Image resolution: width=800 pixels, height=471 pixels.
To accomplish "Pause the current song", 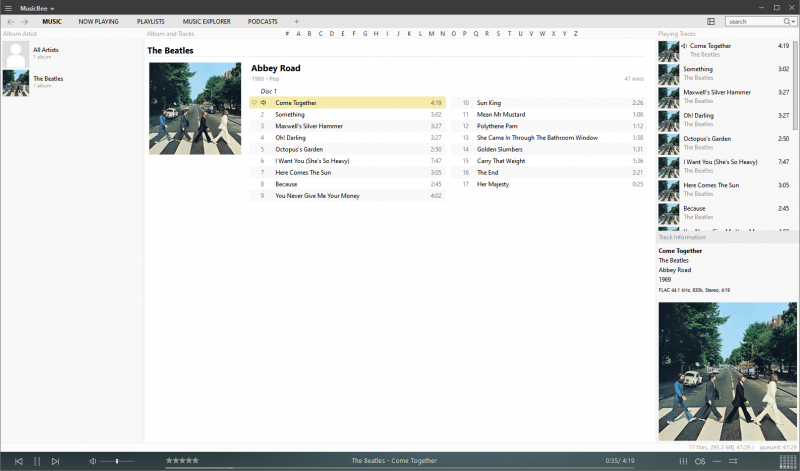I will click(x=37, y=461).
